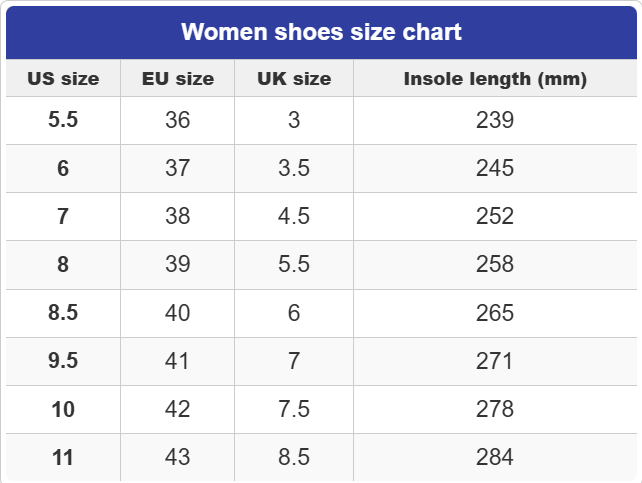Click the 'Insole length (mm)' header

pos(495,79)
